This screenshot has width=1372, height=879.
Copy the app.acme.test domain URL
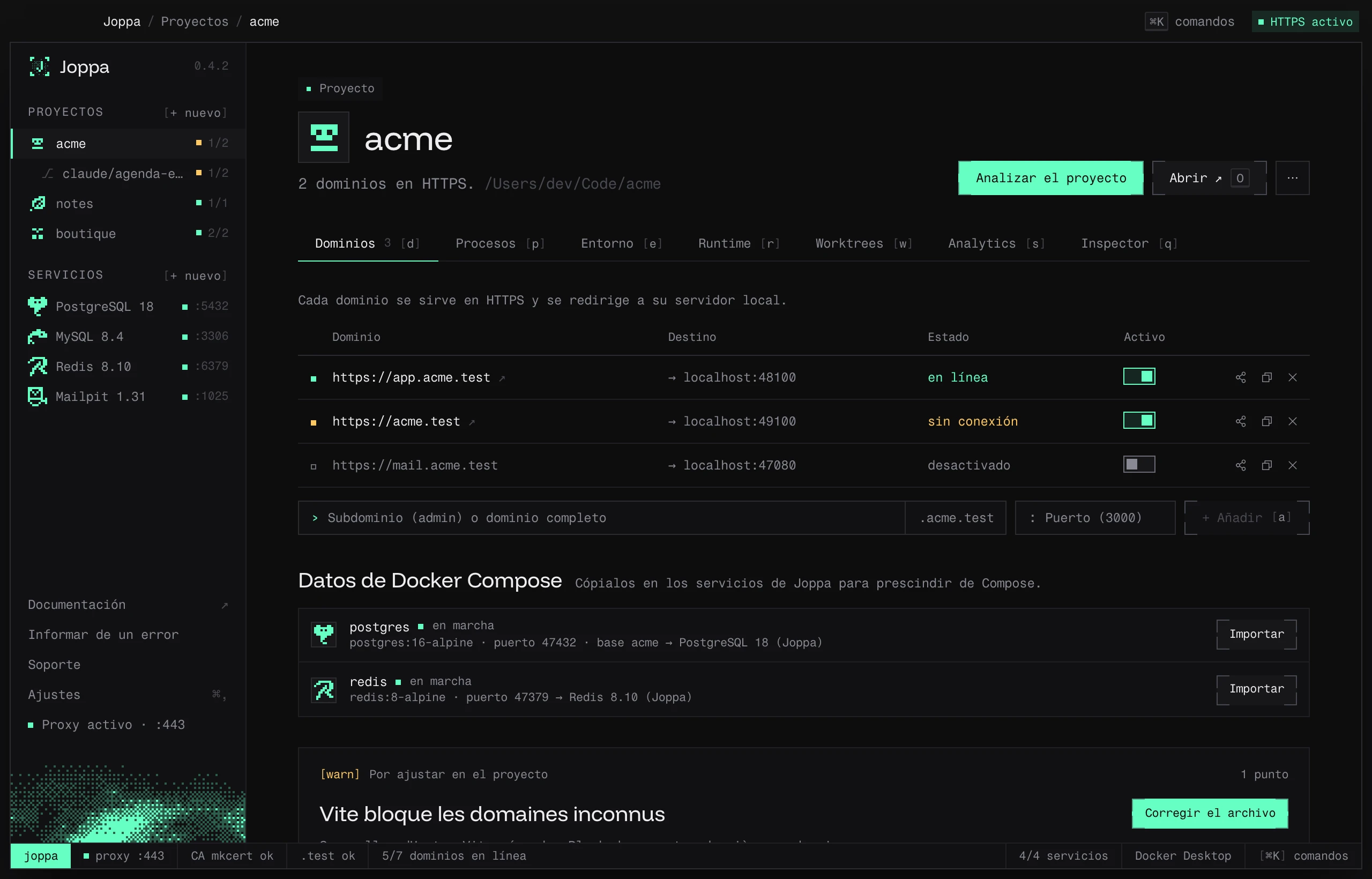[1266, 377]
